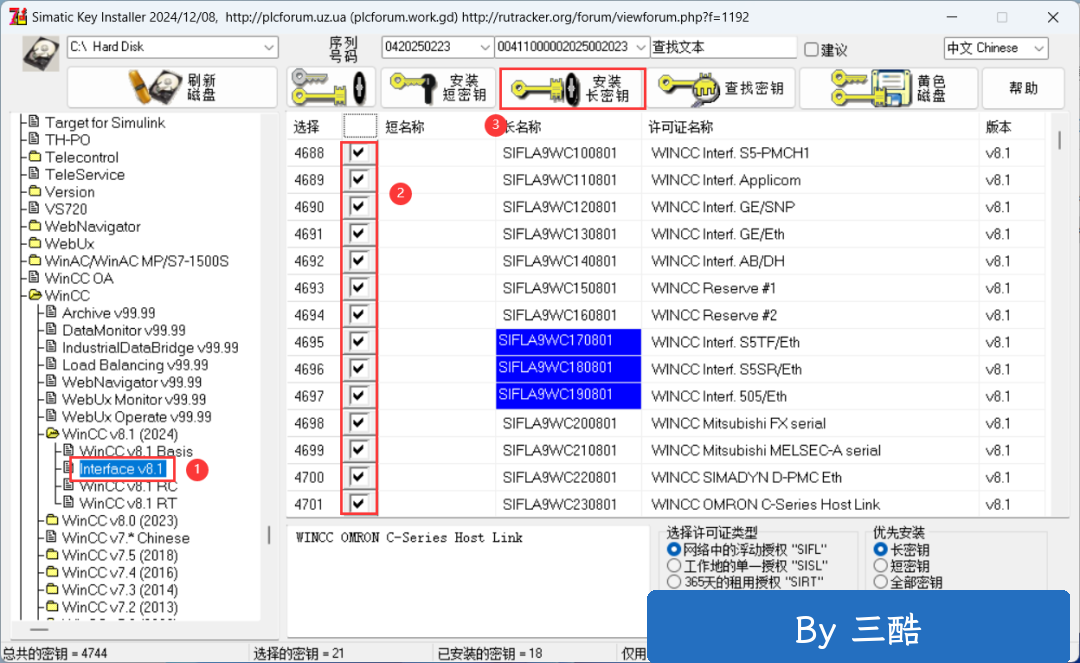Uncheck checkbox for row 4701
Screen dimensions: 1080x663
tap(358, 504)
